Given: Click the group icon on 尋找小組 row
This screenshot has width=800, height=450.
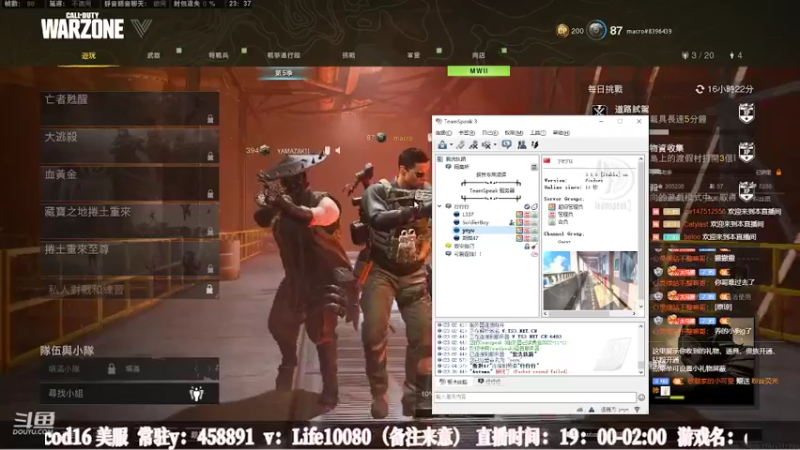Looking at the screenshot, I should point(196,393).
